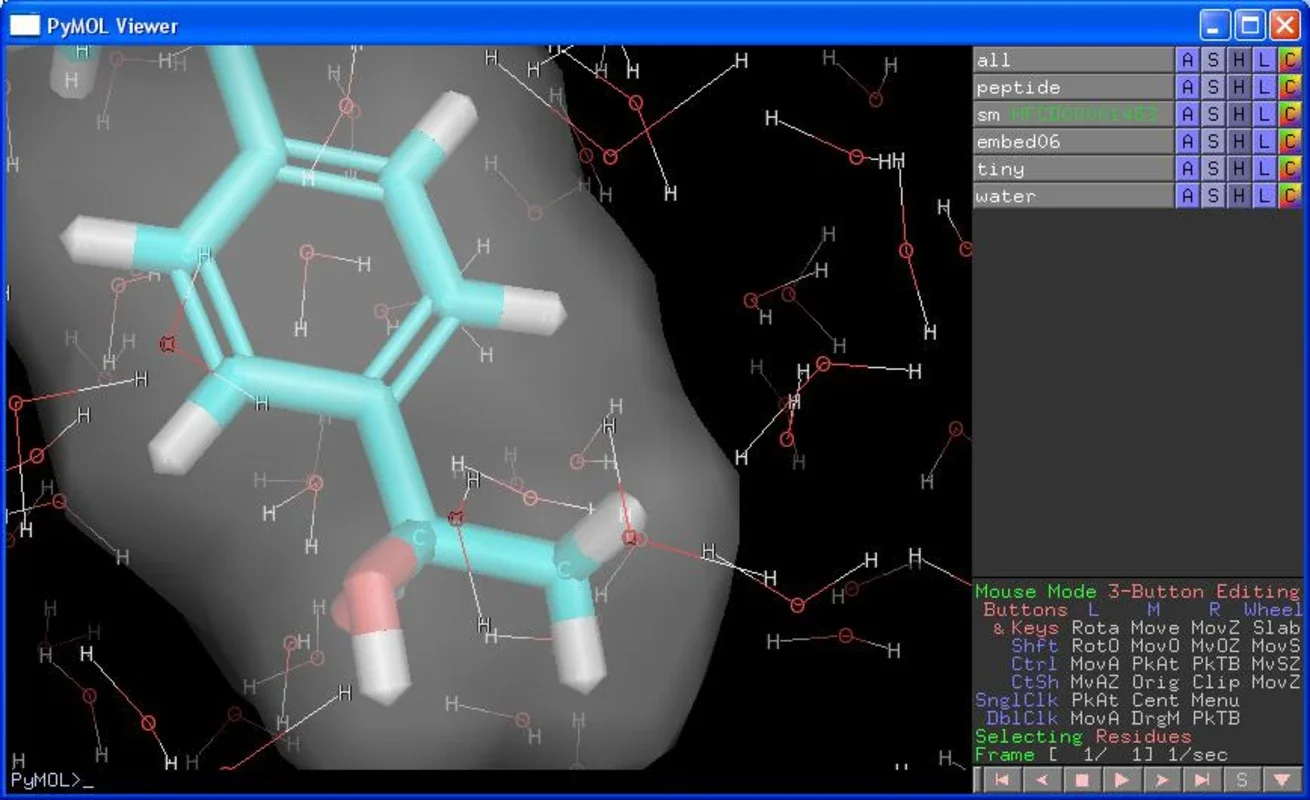Open the A action menu for tiny
This screenshot has width=1310, height=800.
(x=1187, y=168)
